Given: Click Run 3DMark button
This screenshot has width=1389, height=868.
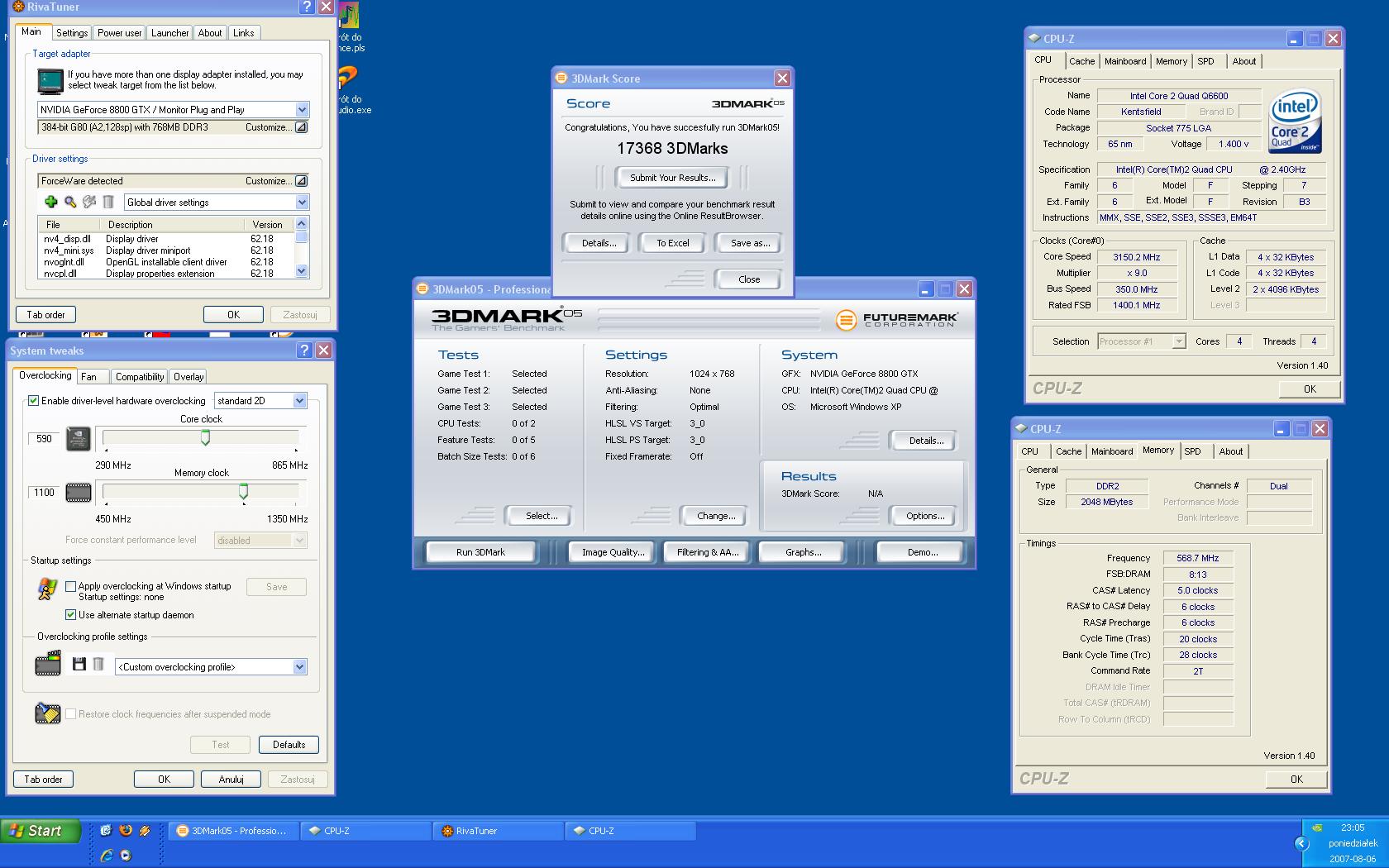Looking at the screenshot, I should point(480,552).
